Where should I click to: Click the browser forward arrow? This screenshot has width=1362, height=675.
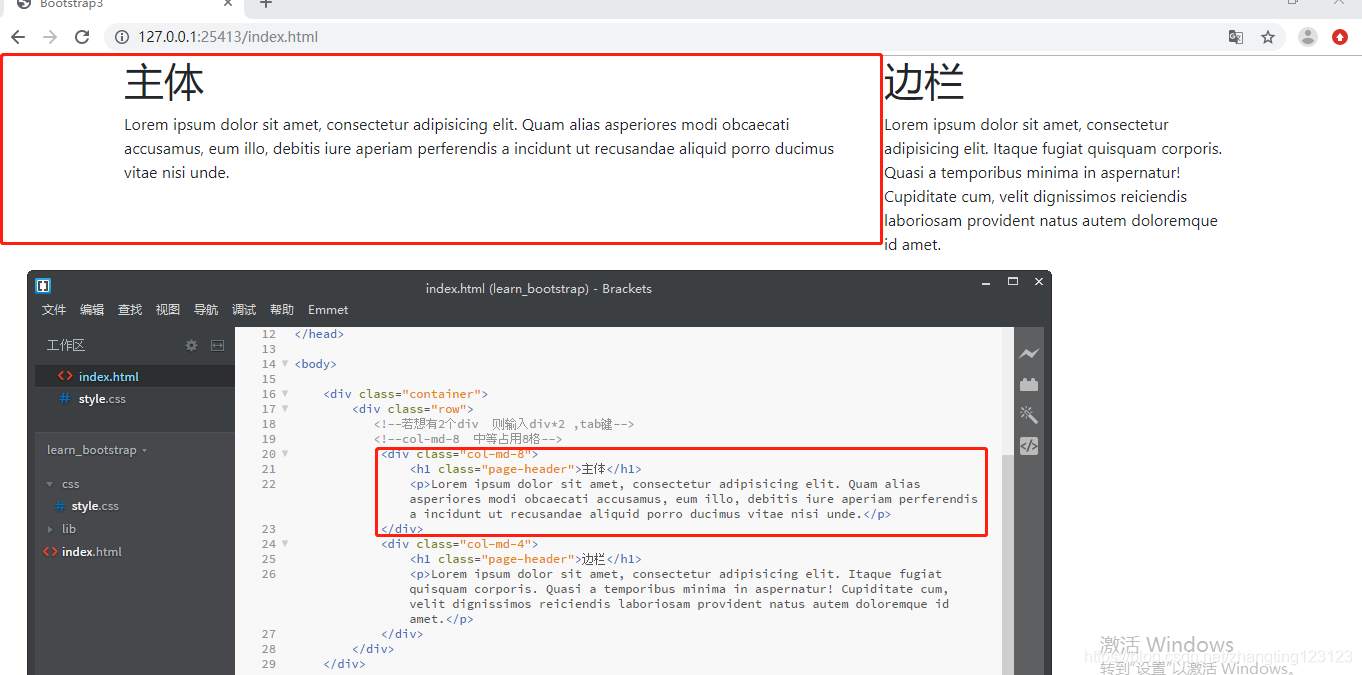(x=50, y=37)
